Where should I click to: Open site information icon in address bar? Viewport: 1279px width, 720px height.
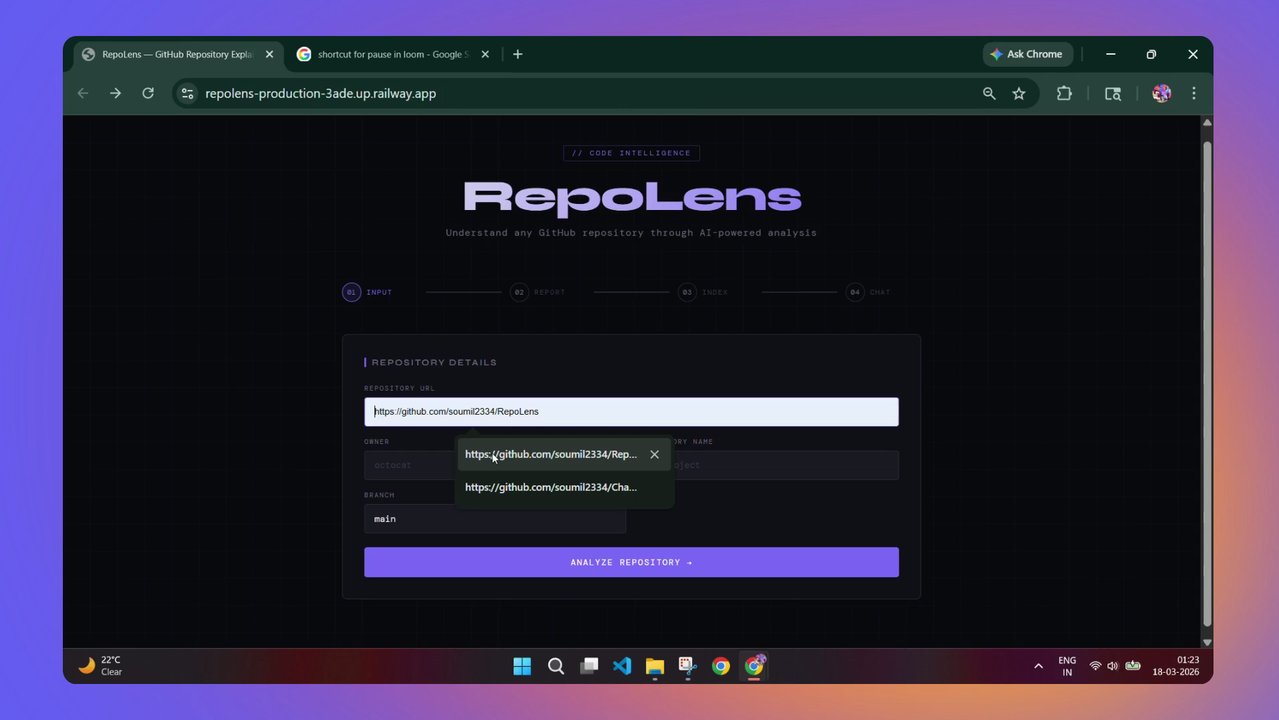(187, 93)
